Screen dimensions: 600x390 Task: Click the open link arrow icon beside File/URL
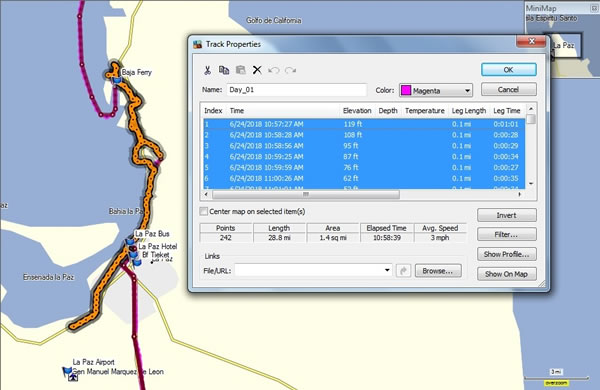[403, 271]
